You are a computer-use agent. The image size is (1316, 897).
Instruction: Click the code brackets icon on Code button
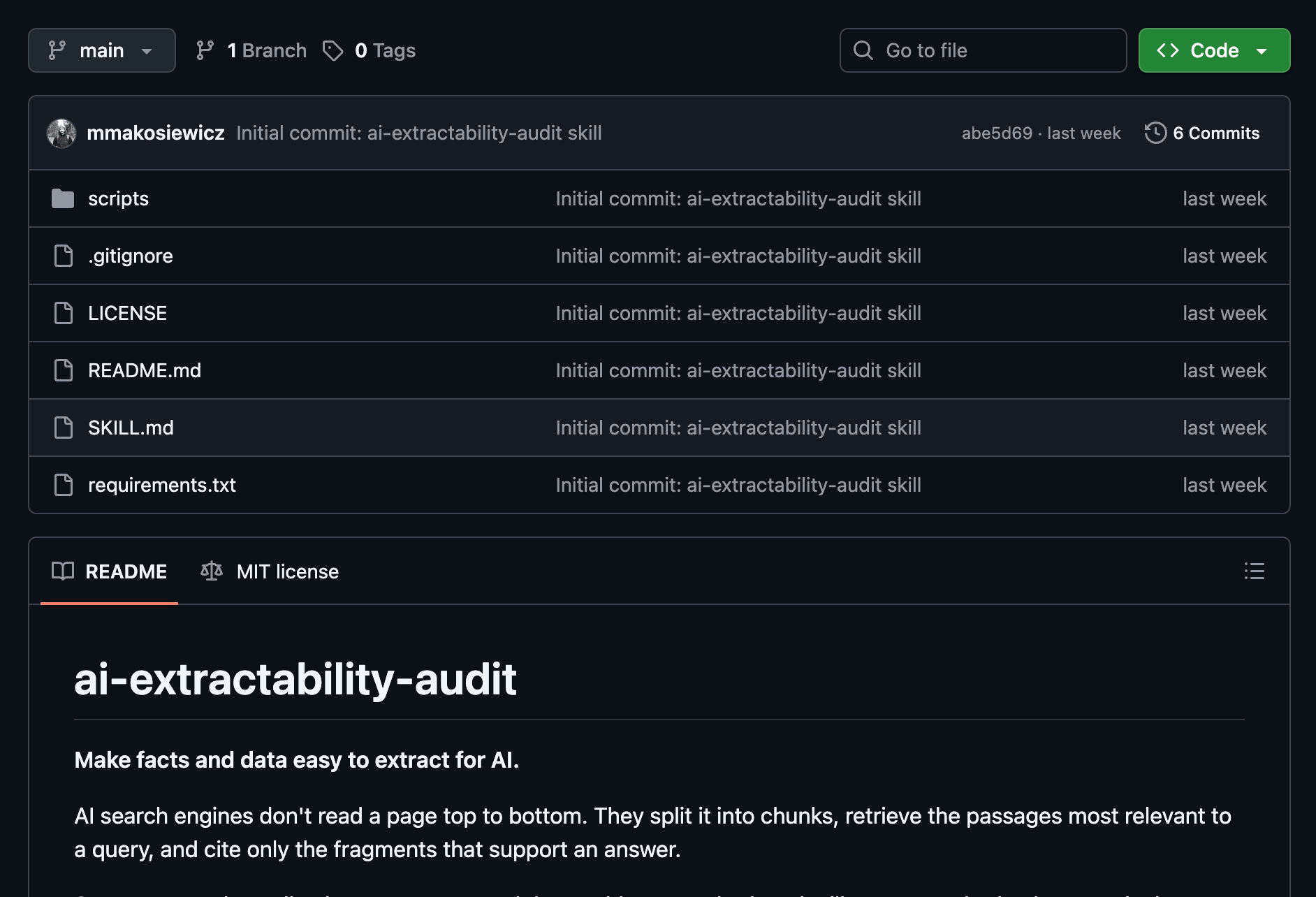click(x=1168, y=50)
